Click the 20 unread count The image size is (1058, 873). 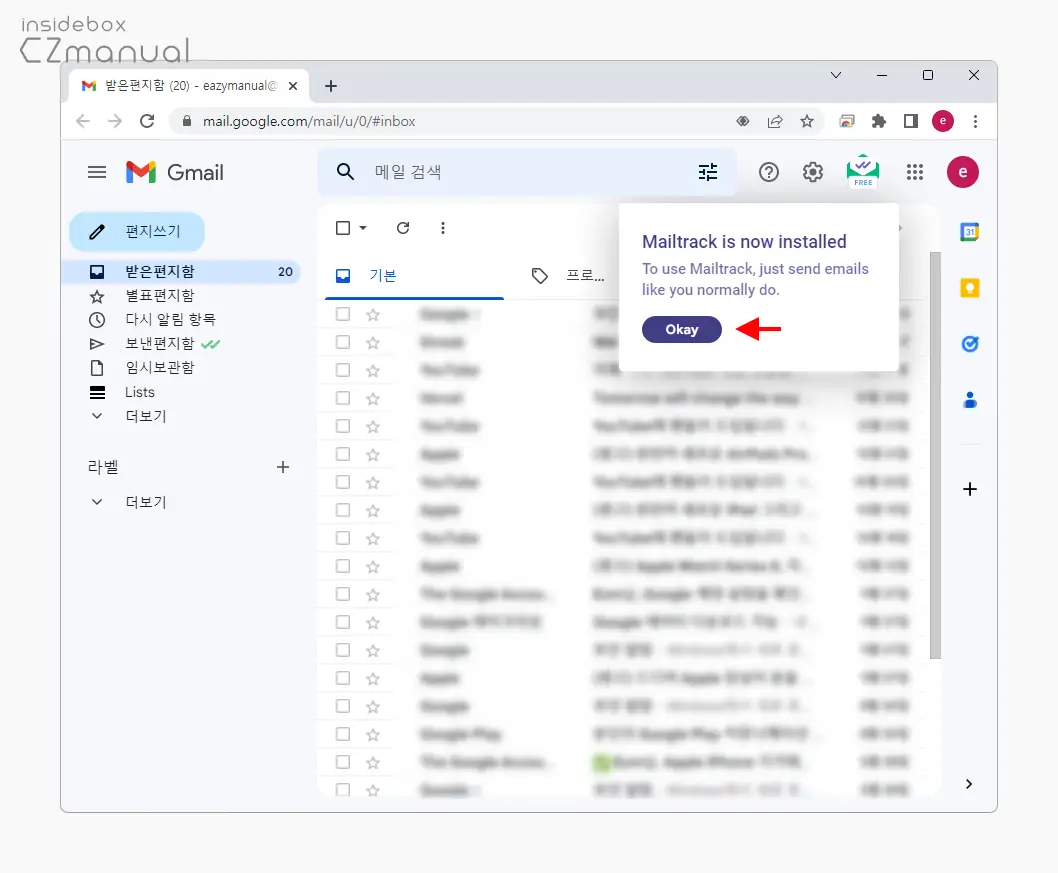point(285,271)
